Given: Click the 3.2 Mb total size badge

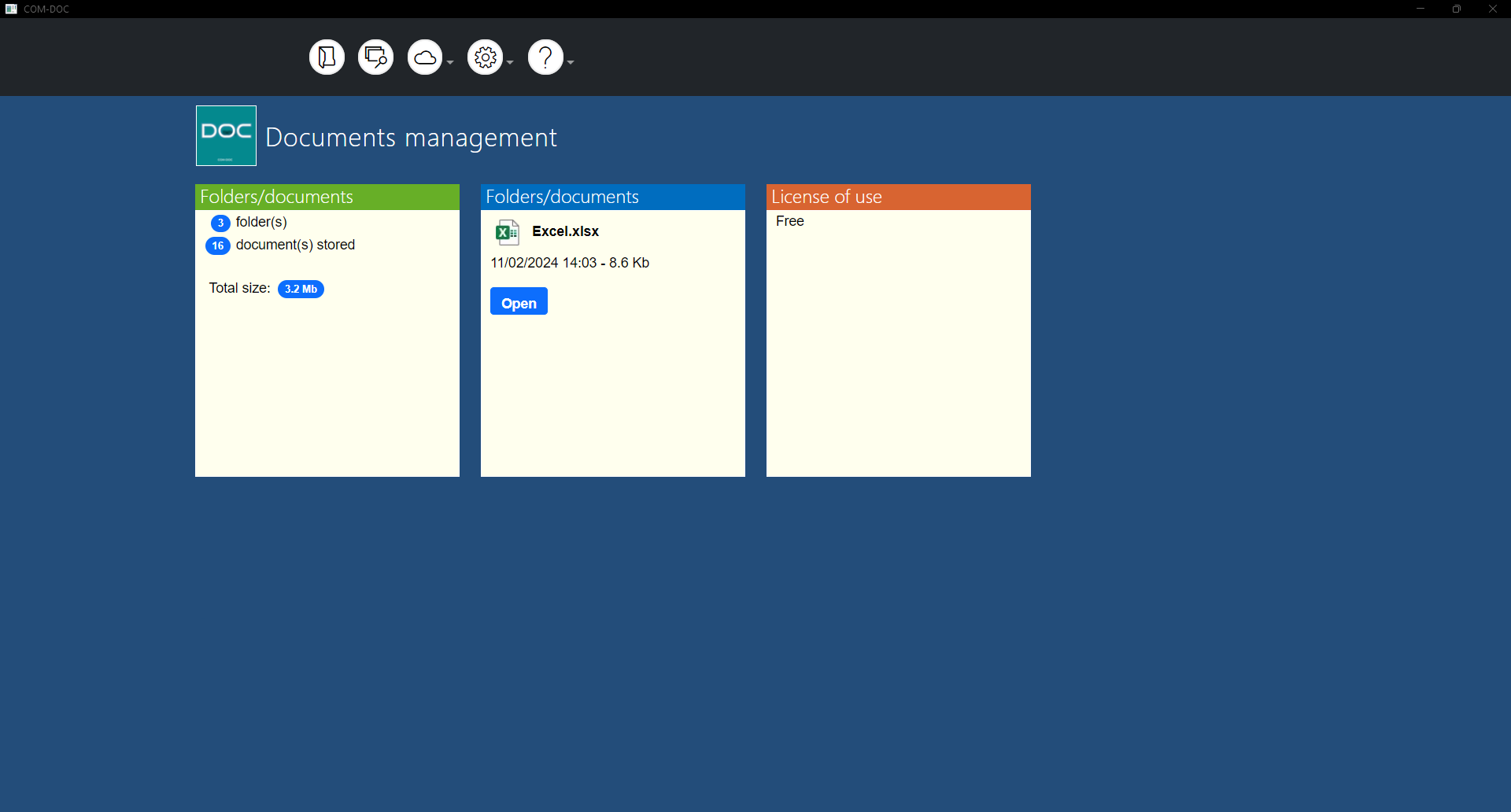Looking at the screenshot, I should pyautogui.click(x=301, y=289).
